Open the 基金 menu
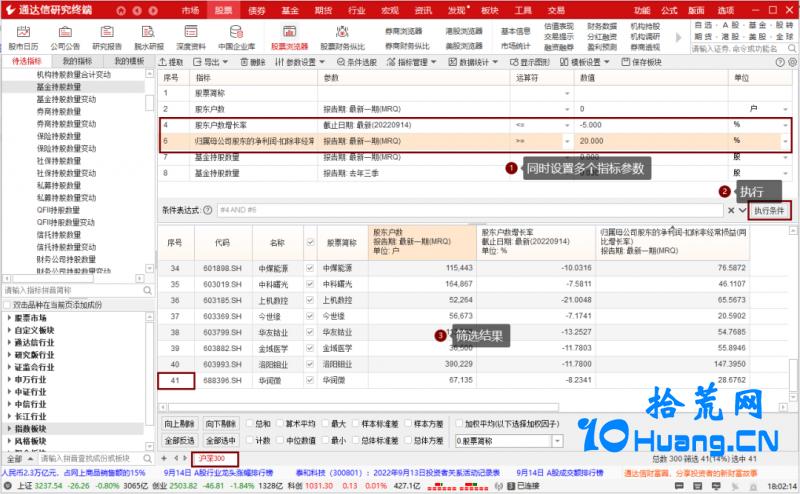The width and height of the screenshot is (800, 494). (x=290, y=10)
